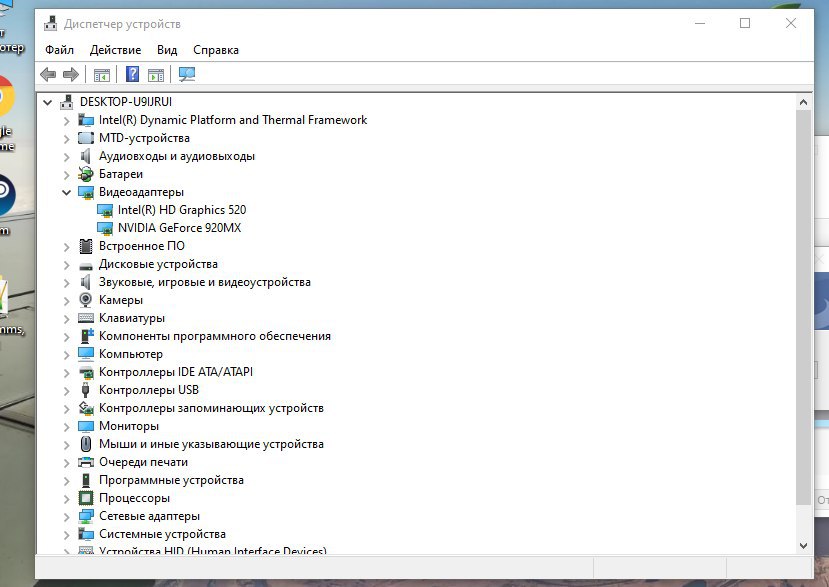Expand the Сетевые адаптеры category
The width and height of the screenshot is (829, 587).
pyautogui.click(x=66, y=517)
